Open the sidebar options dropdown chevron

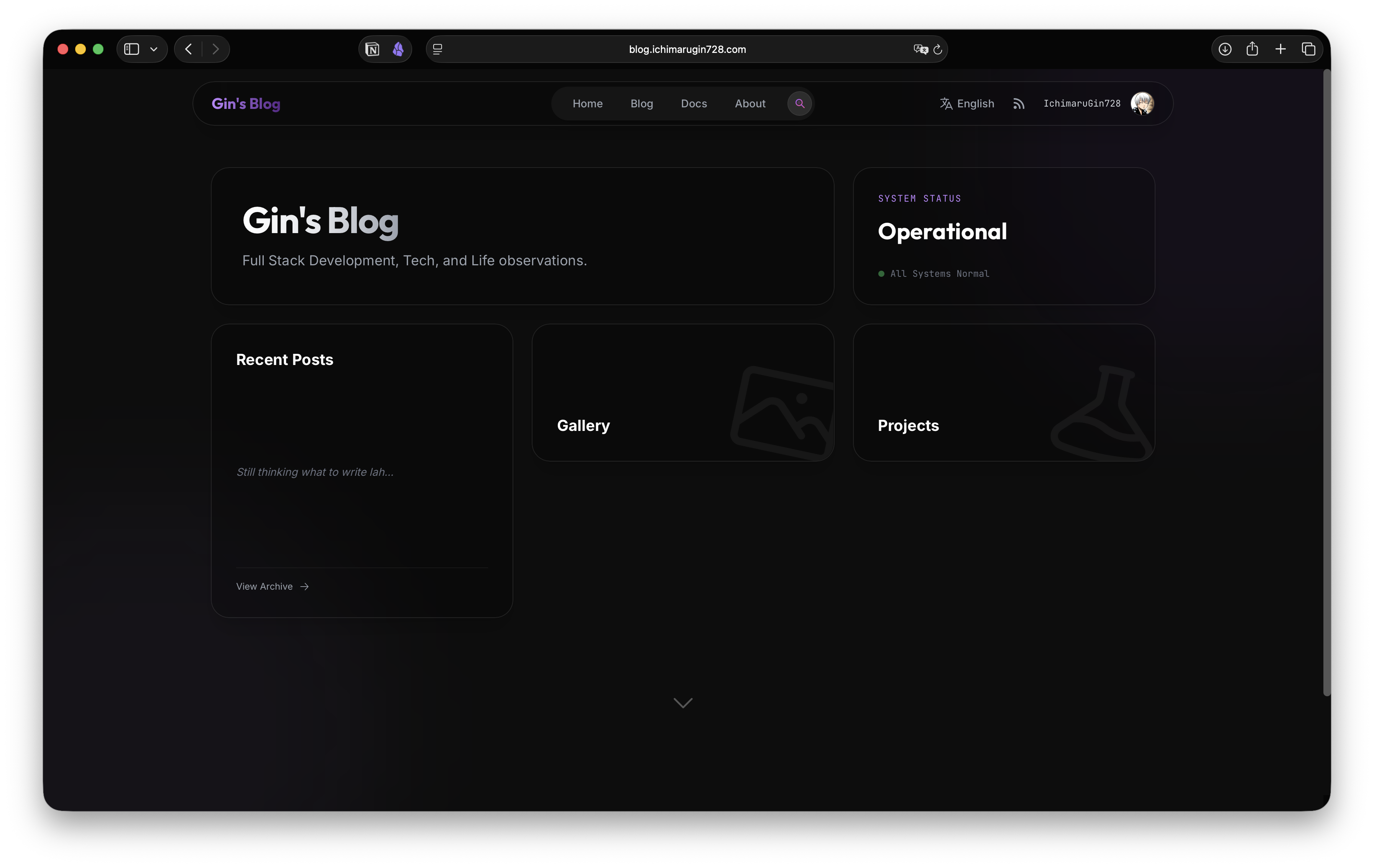[x=153, y=49]
